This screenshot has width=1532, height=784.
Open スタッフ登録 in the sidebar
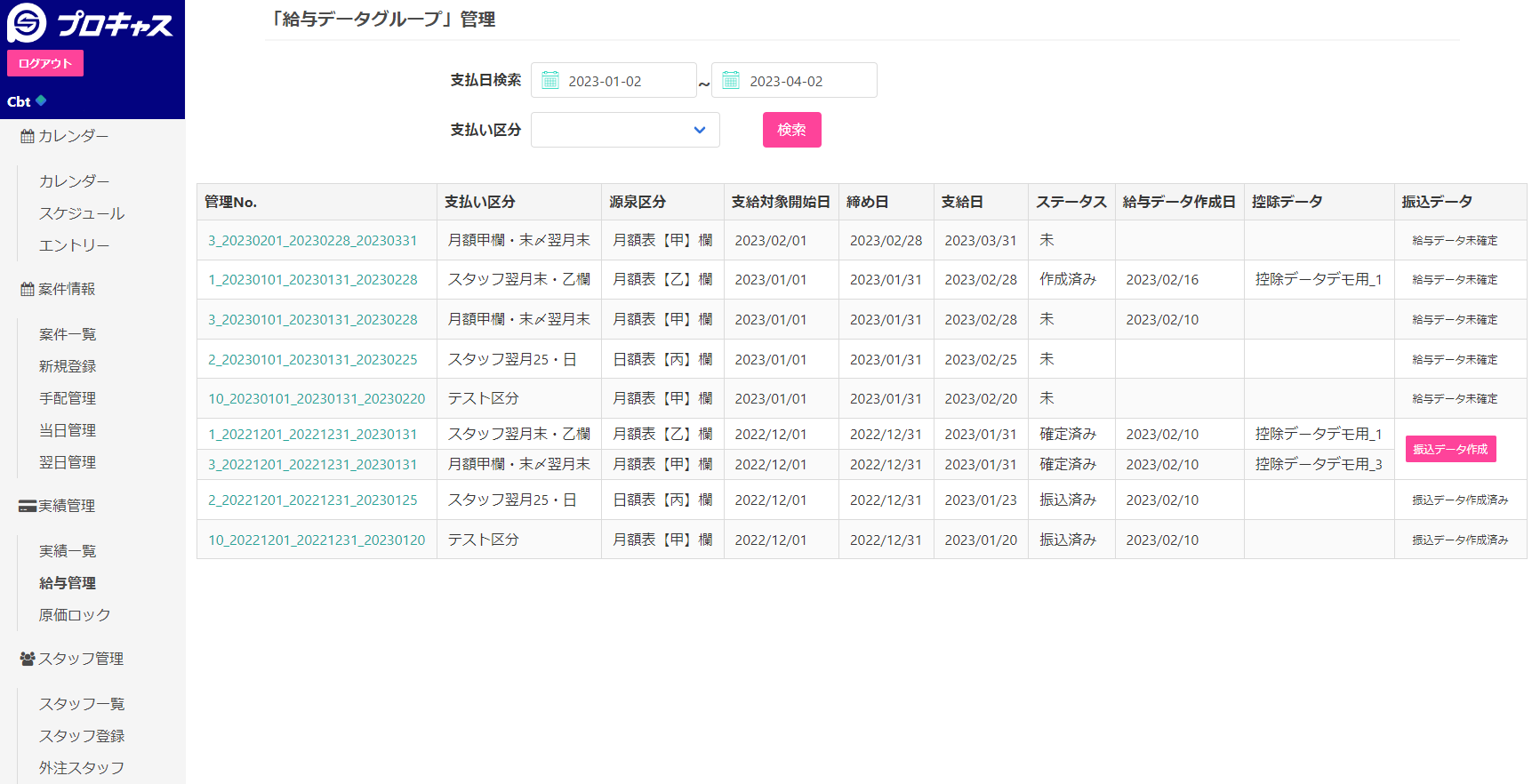82,736
